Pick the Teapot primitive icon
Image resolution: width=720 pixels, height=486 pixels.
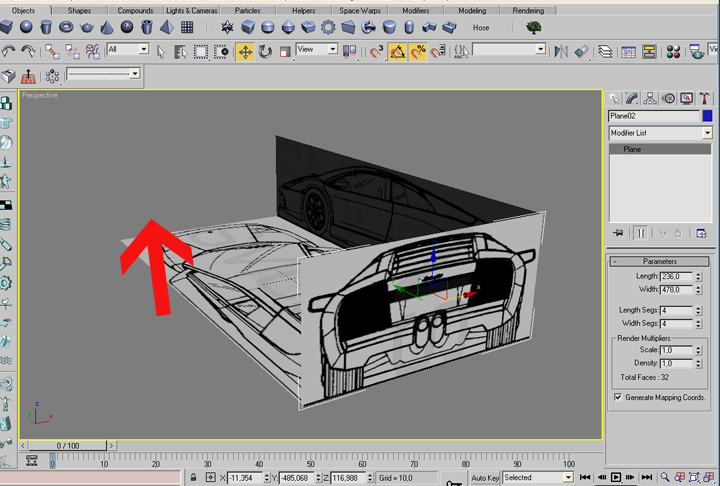click(x=87, y=27)
